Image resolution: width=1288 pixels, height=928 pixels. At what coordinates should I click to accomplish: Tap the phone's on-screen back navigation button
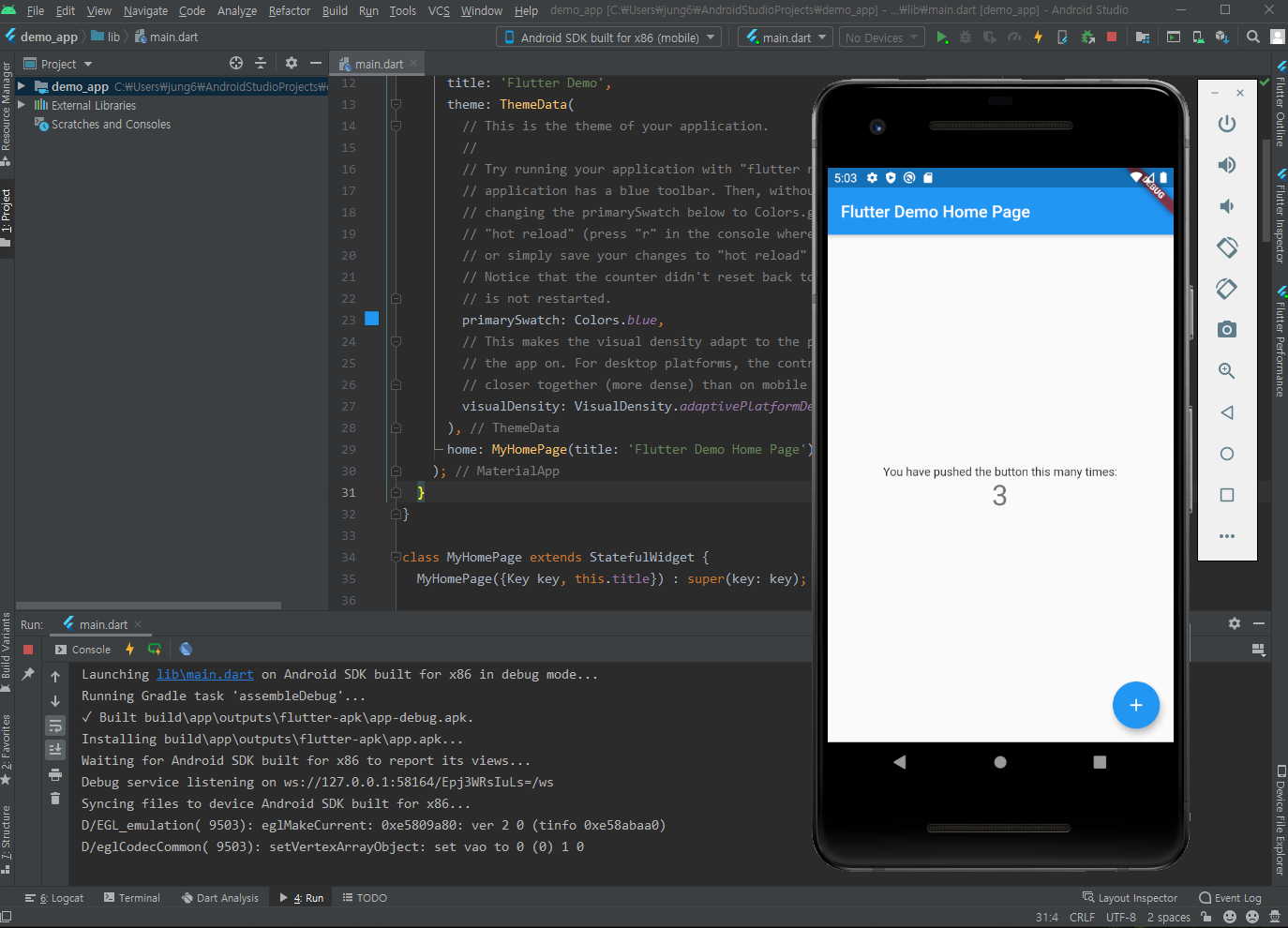(x=900, y=762)
